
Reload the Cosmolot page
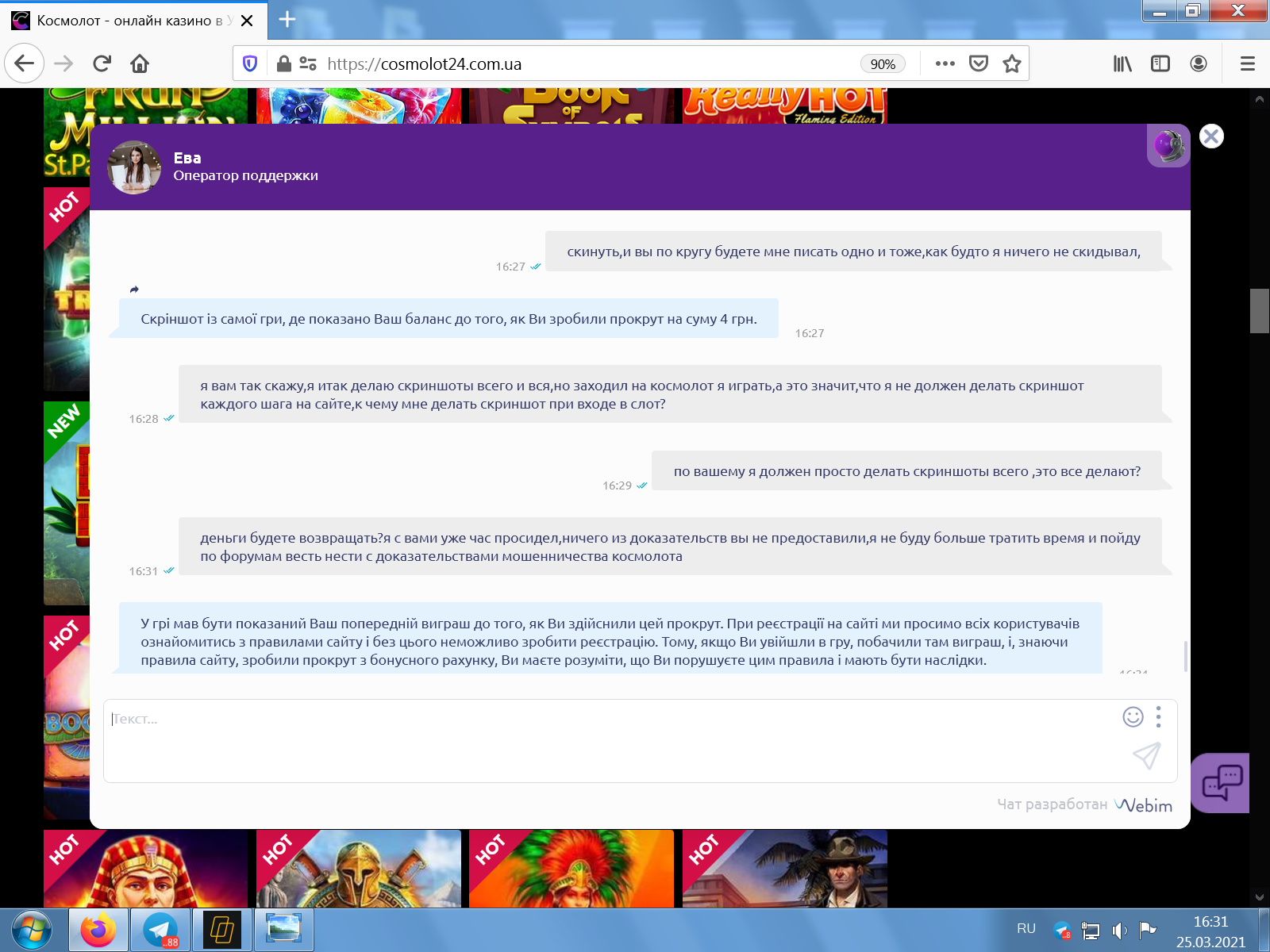102,63
